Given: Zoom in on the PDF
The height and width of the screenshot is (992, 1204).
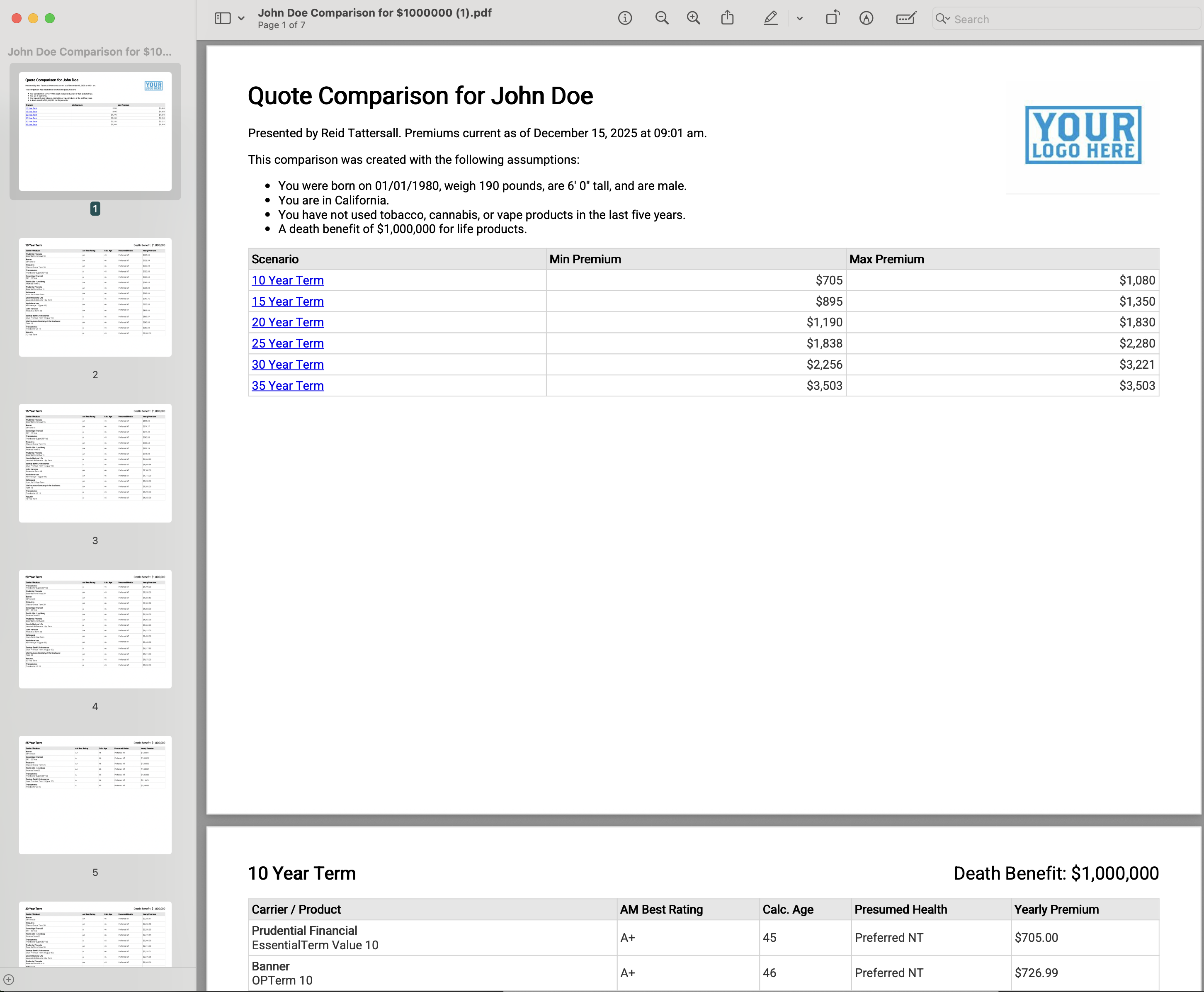Looking at the screenshot, I should point(693,18).
